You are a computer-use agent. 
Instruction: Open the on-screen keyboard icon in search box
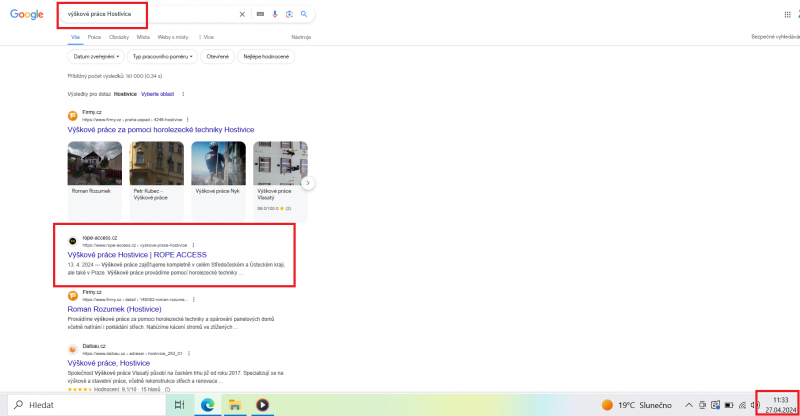pos(260,14)
